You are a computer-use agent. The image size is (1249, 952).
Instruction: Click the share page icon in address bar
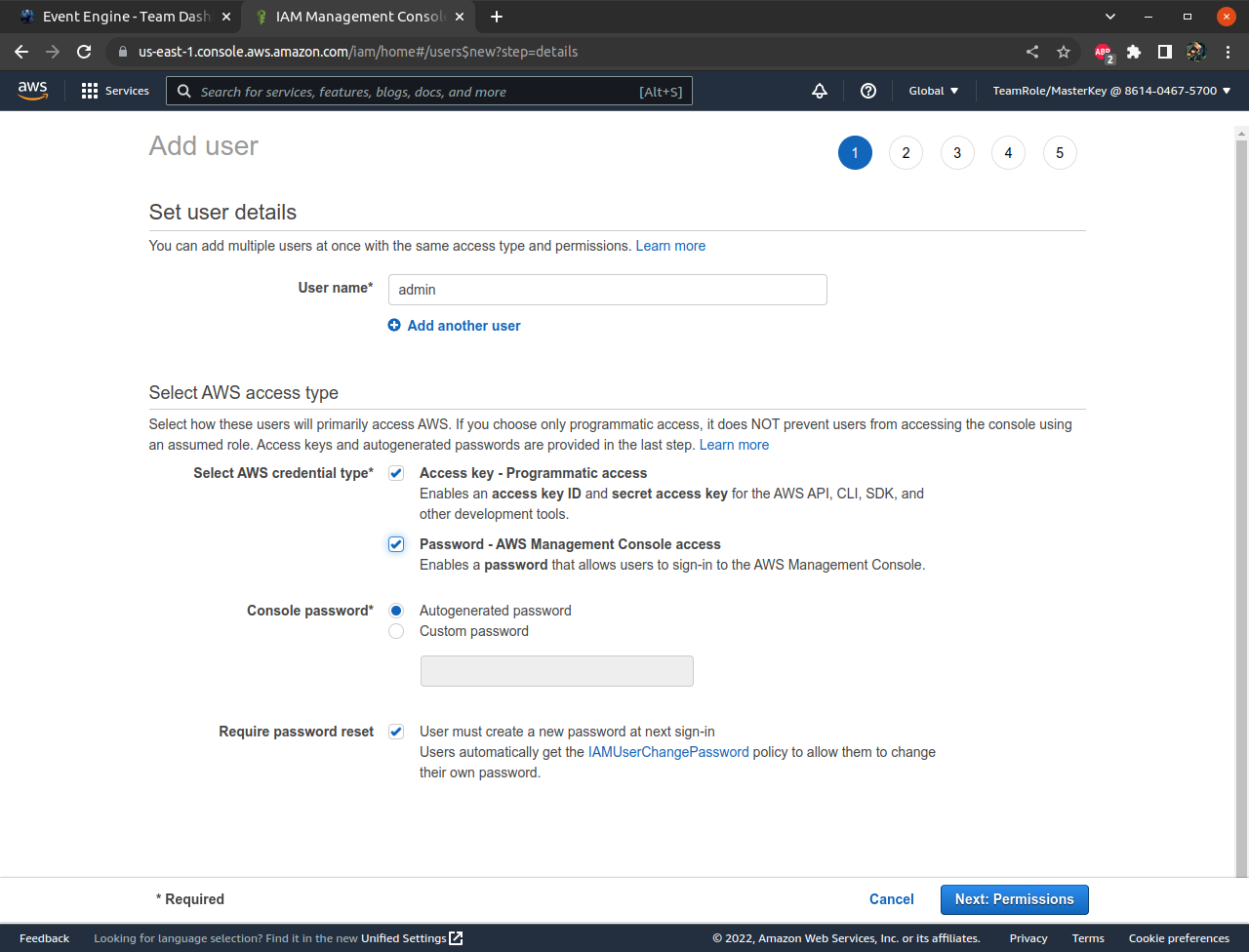point(1032,52)
